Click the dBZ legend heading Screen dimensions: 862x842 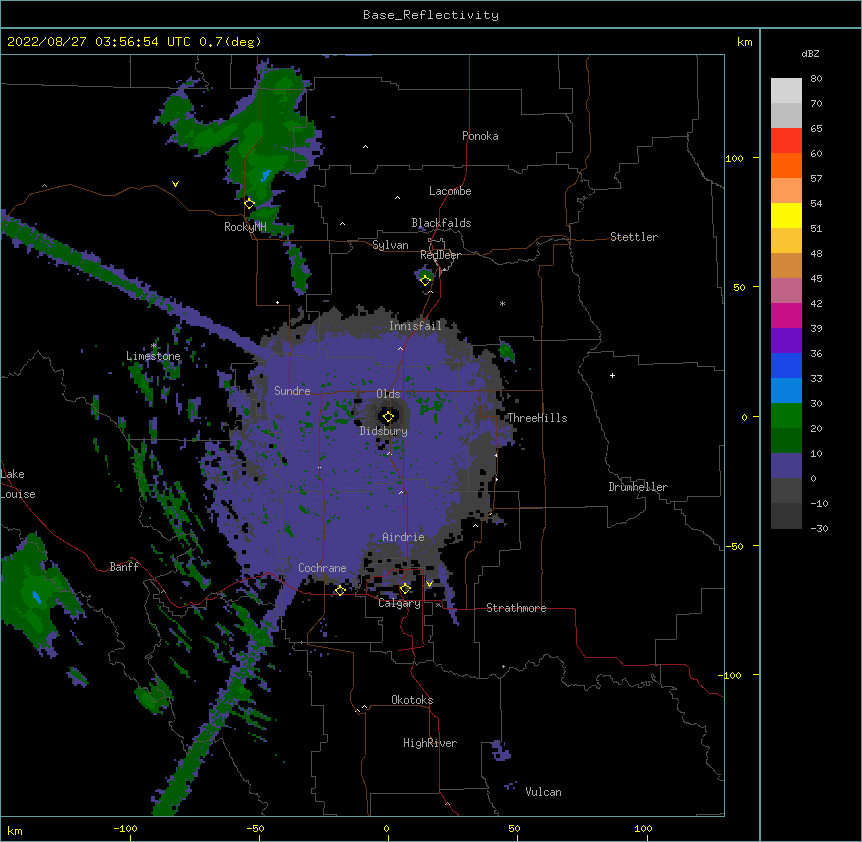pos(810,54)
